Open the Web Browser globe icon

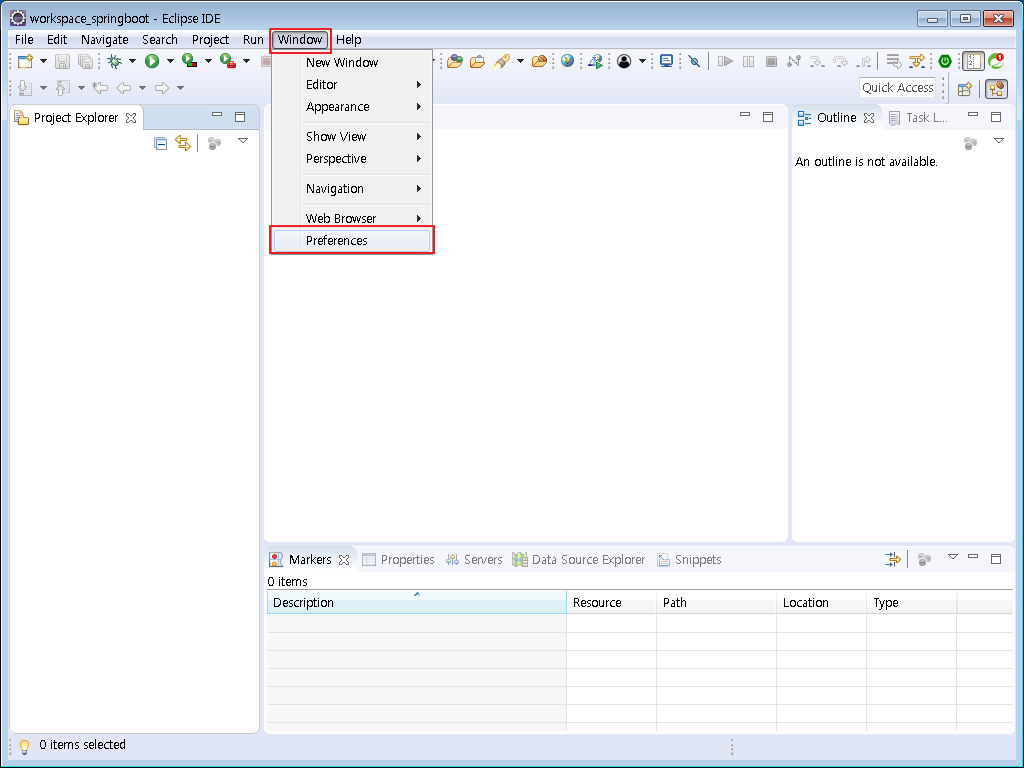(568, 61)
